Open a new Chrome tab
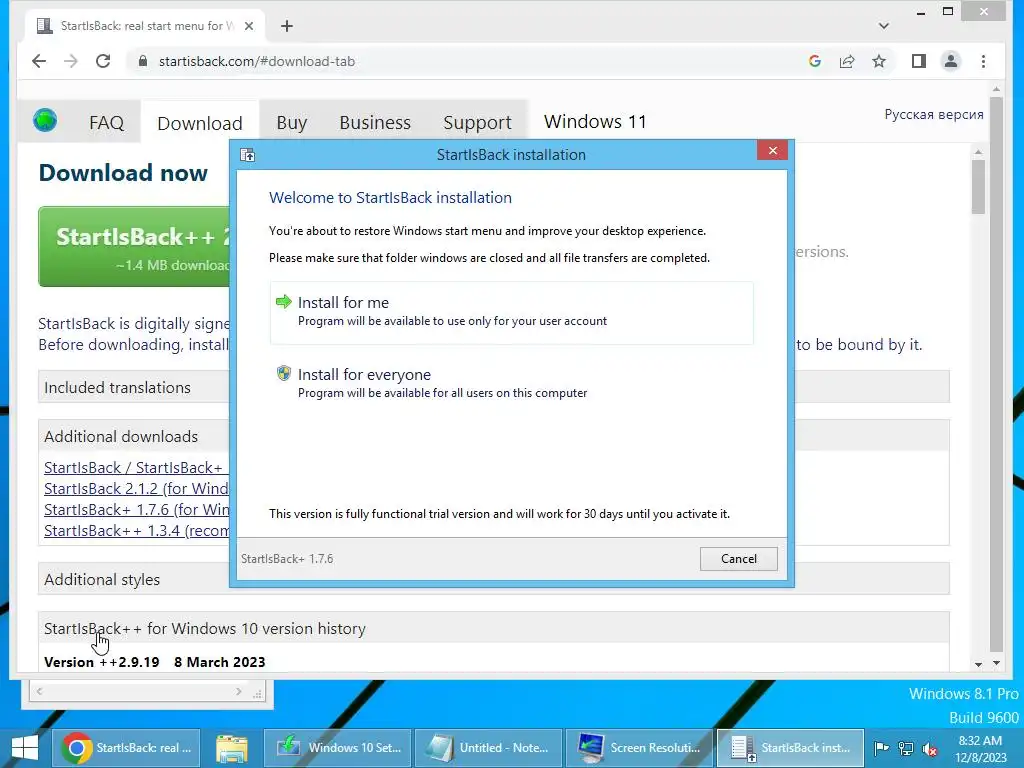 click(287, 26)
